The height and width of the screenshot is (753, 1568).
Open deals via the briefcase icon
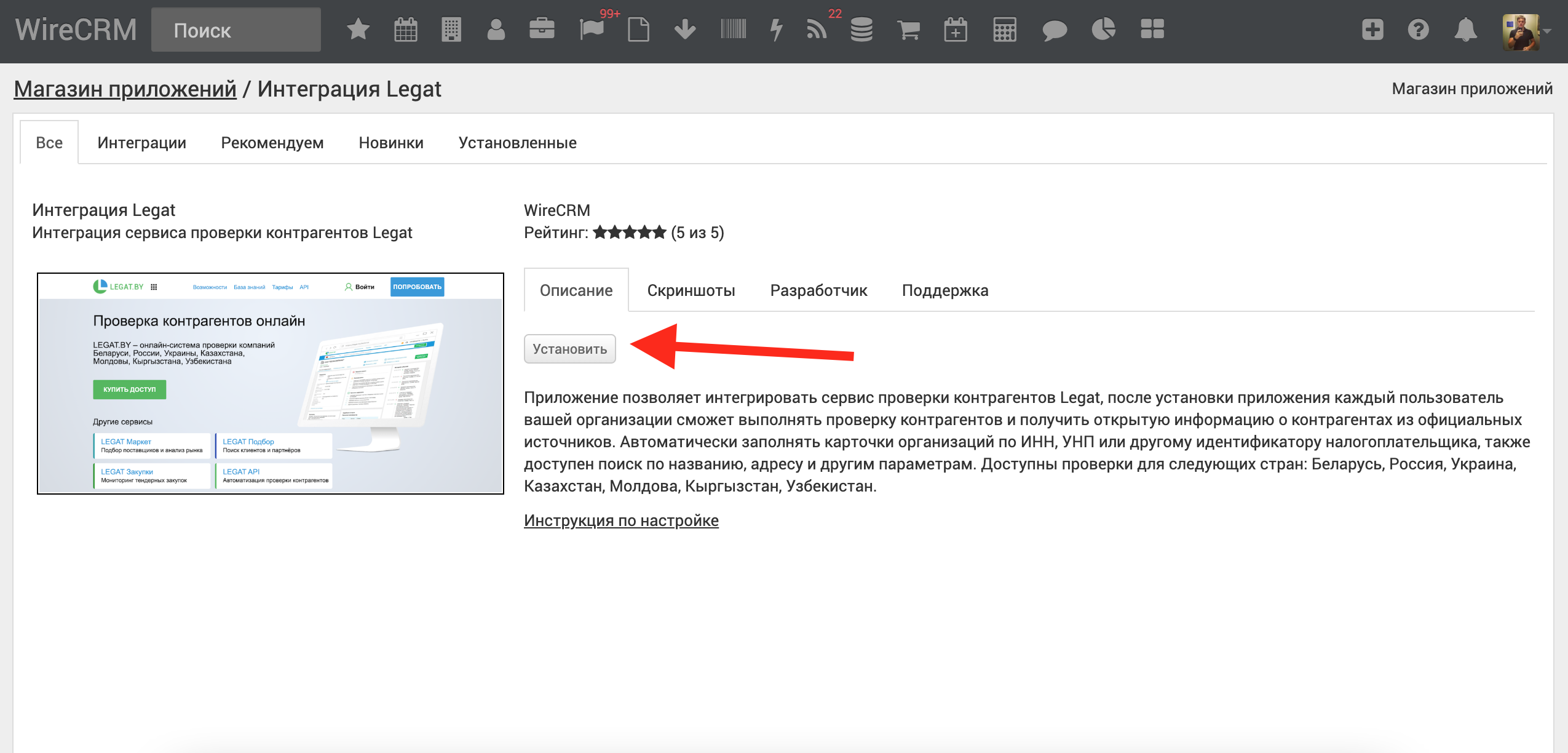pyautogui.click(x=542, y=29)
